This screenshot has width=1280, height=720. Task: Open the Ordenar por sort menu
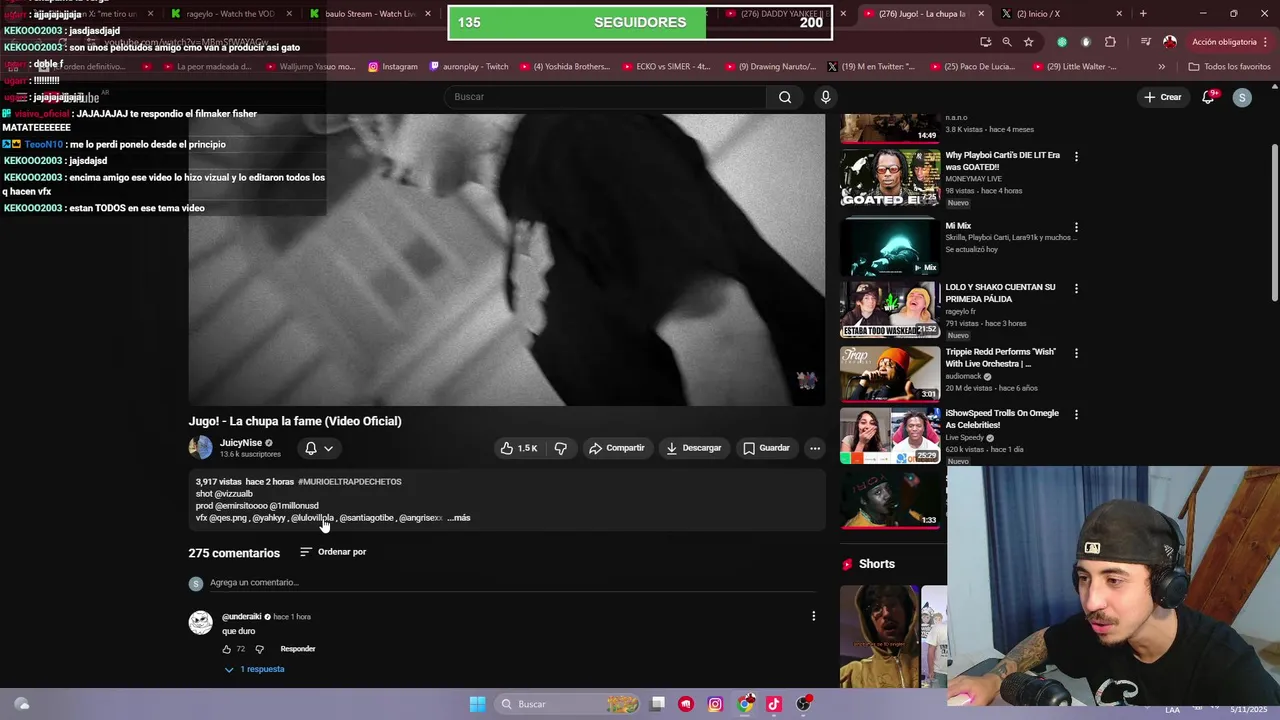333,552
